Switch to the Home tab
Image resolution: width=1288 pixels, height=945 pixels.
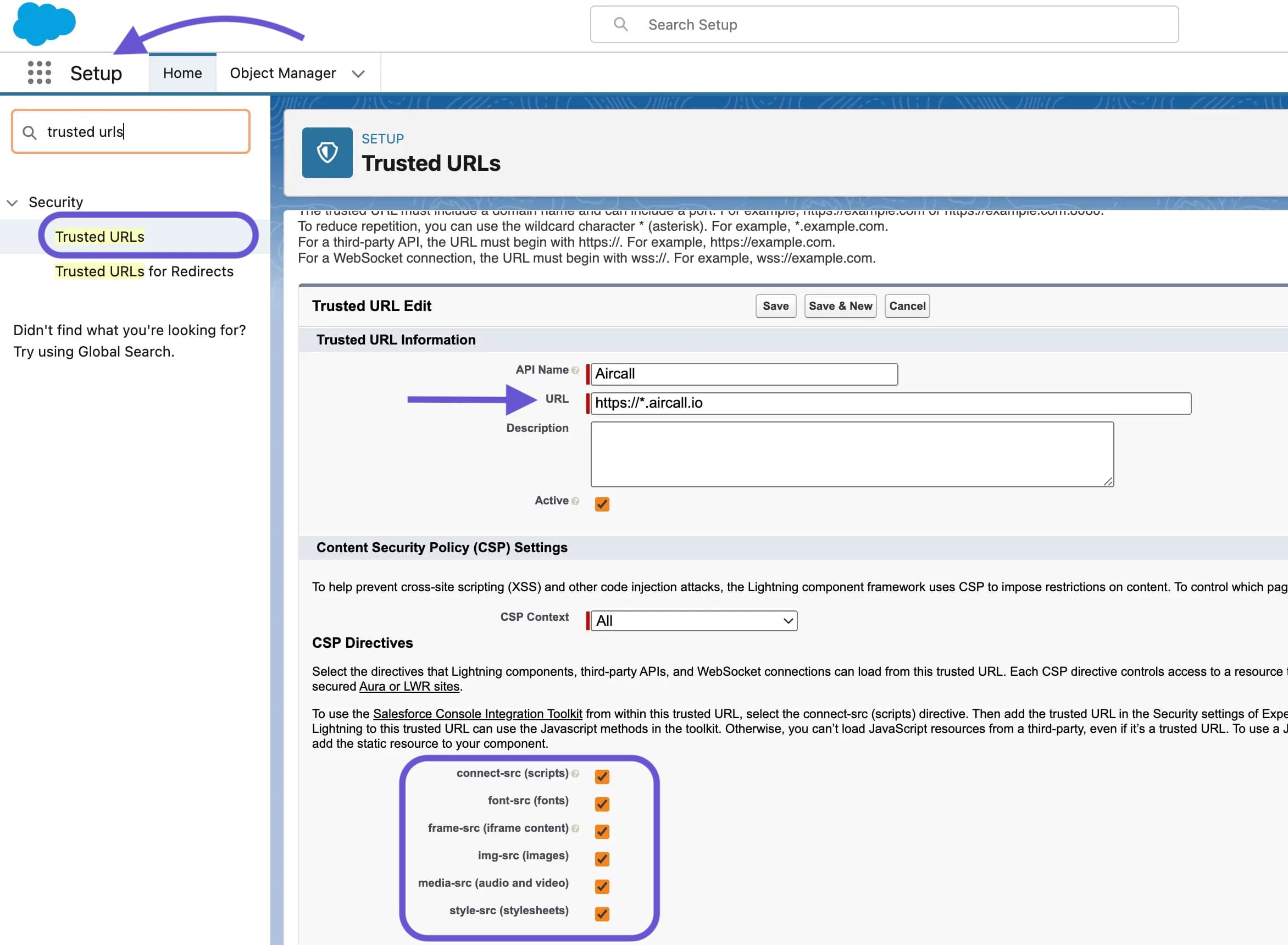coord(182,73)
